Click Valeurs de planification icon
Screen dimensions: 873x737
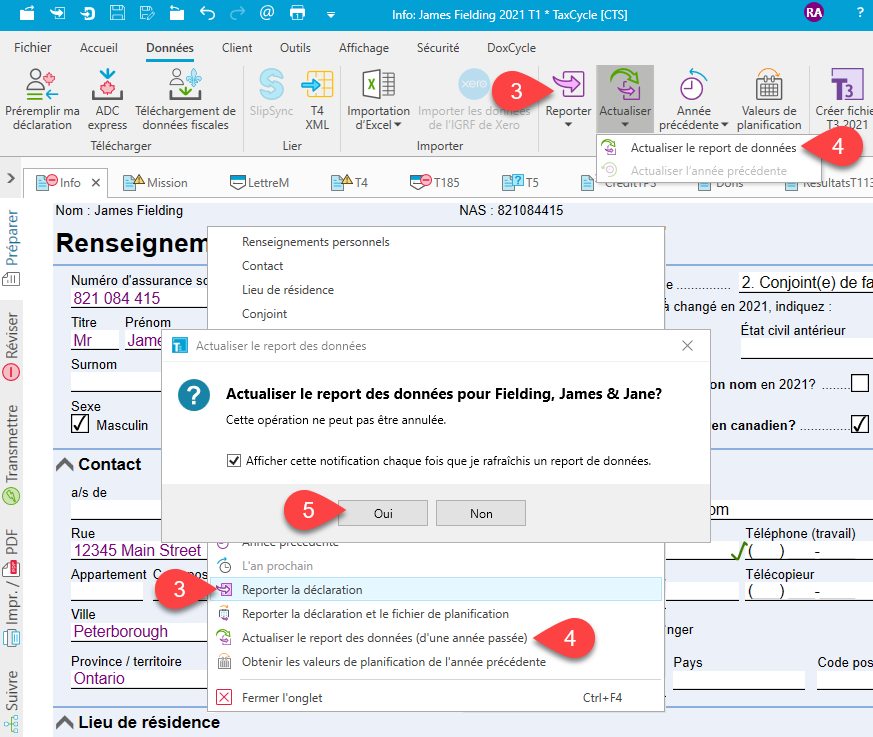pyautogui.click(x=769, y=86)
